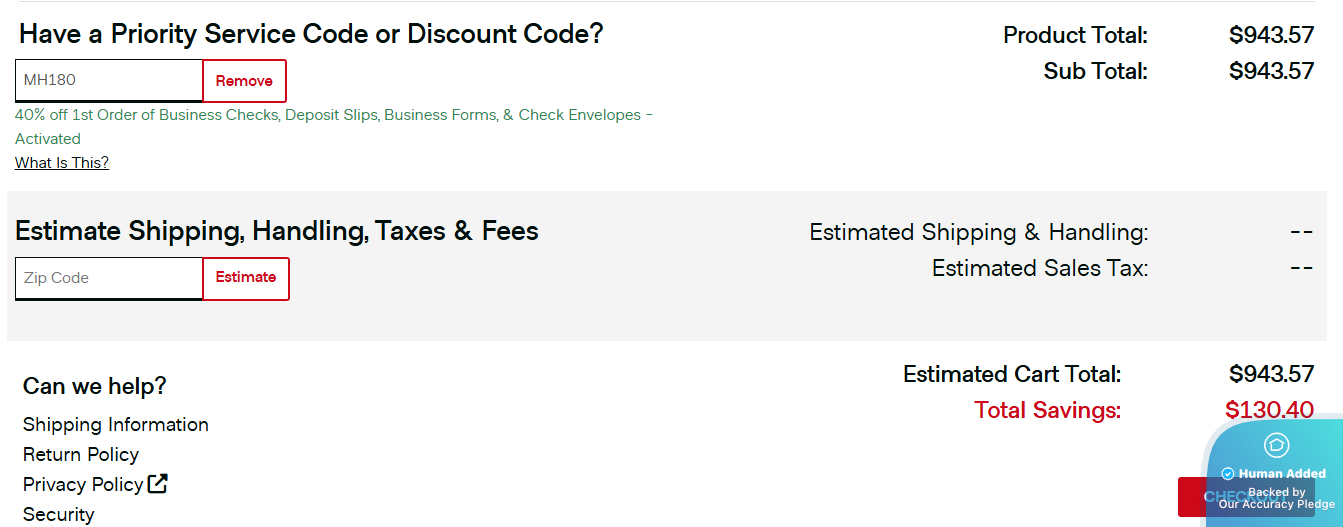Focus the Zip Code input field

pos(109,278)
